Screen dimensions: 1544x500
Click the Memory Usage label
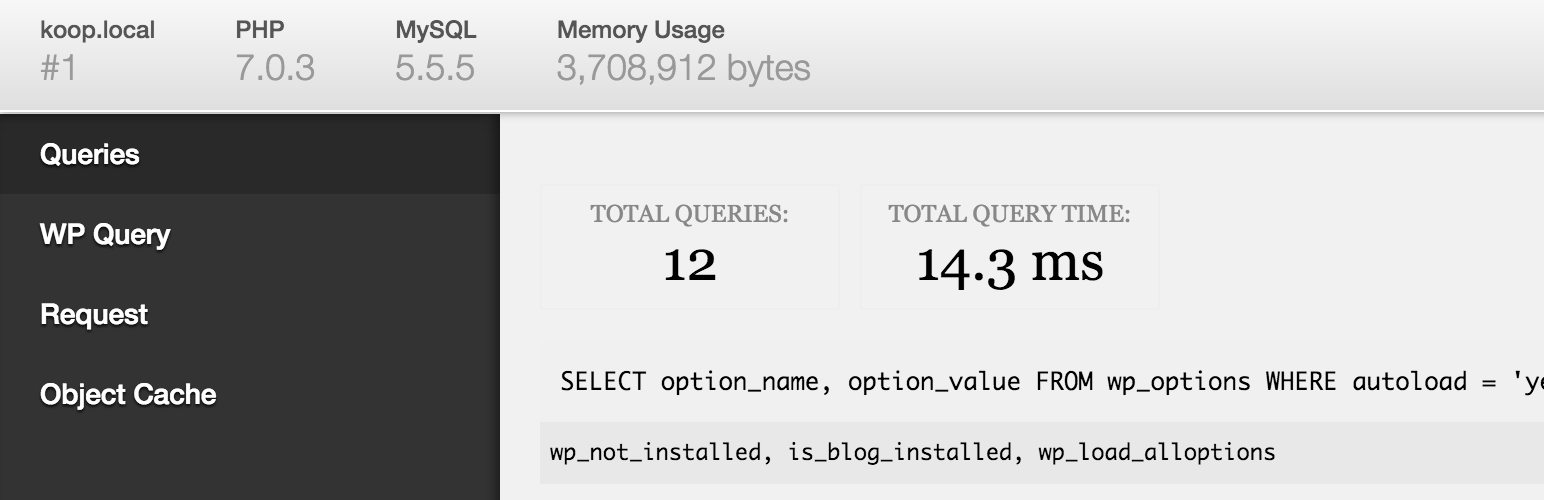pyautogui.click(x=640, y=31)
